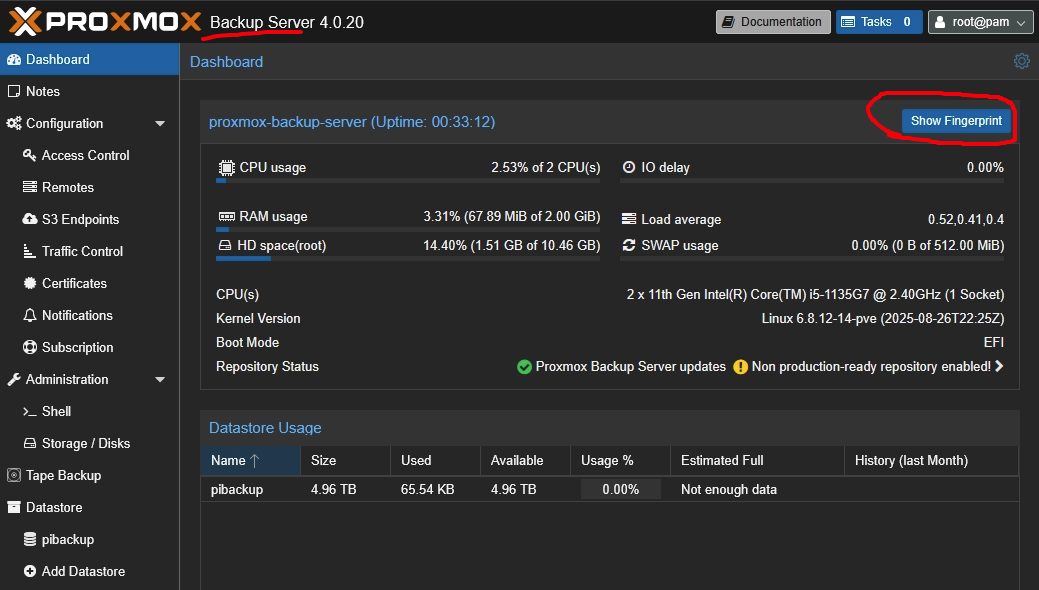Click the Access Control key icon
Image resolution: width=1039 pixels, height=590 pixels.
30,155
